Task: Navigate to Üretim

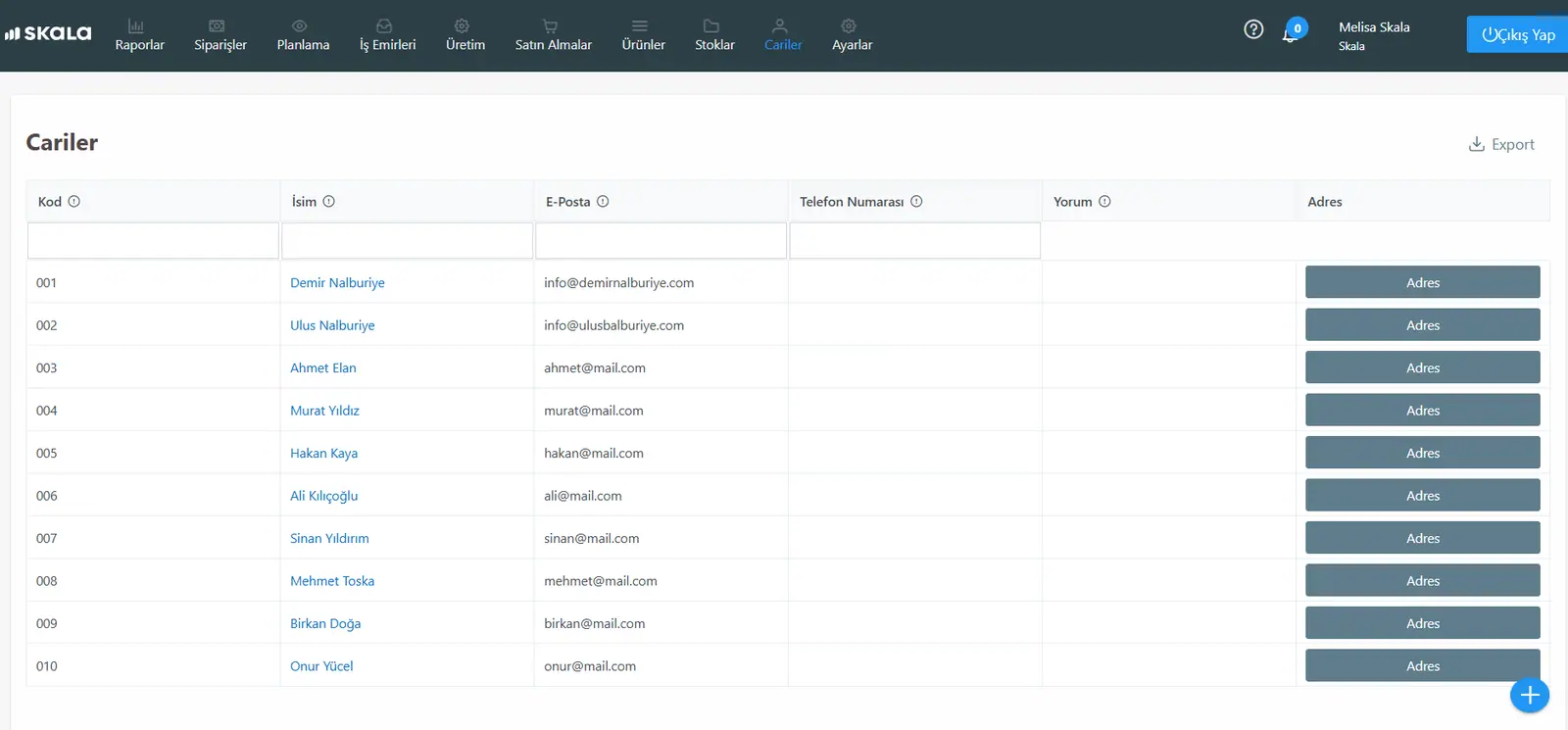Action: pyautogui.click(x=465, y=35)
